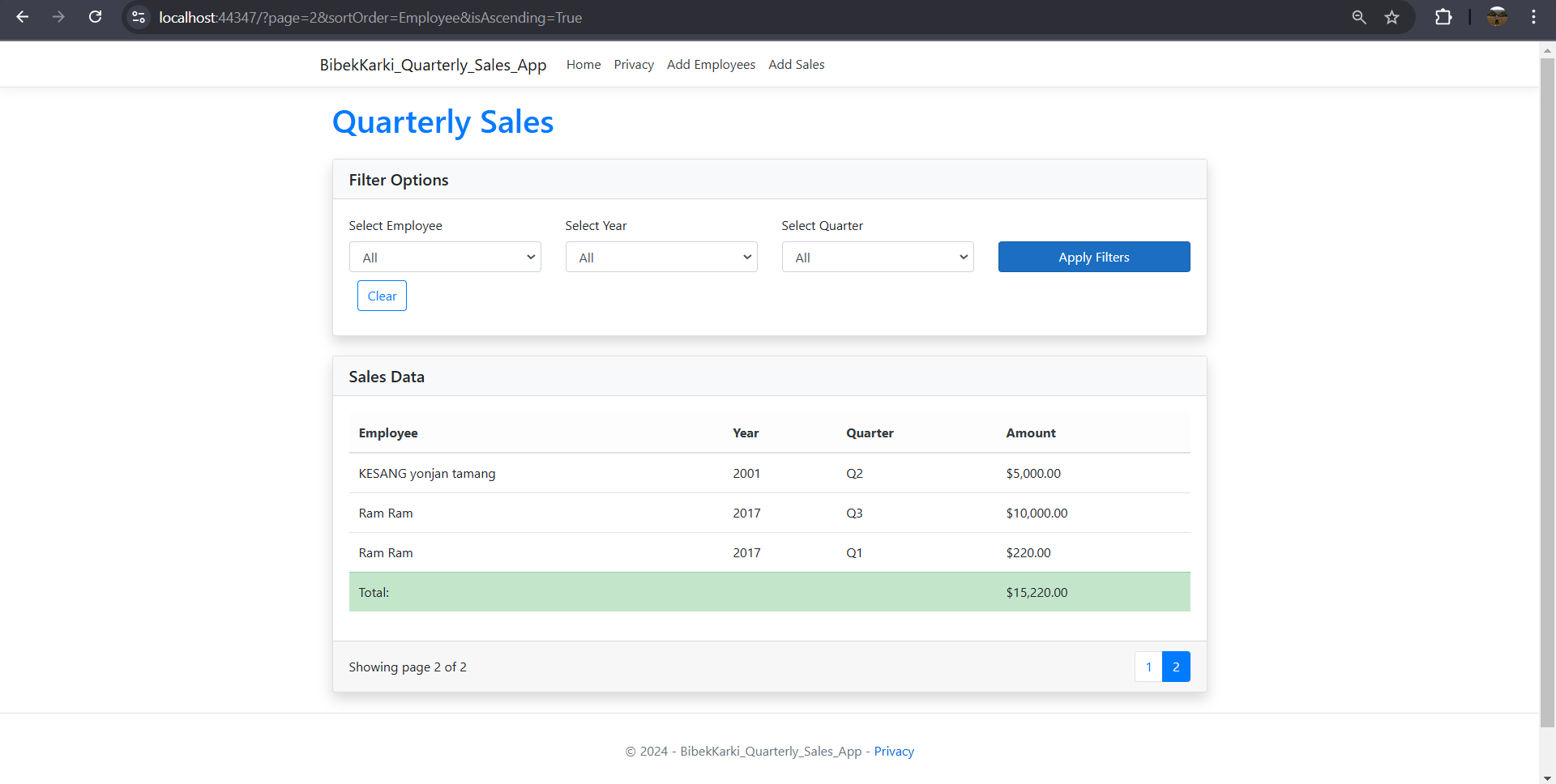Sort by the Year column header

[746, 433]
